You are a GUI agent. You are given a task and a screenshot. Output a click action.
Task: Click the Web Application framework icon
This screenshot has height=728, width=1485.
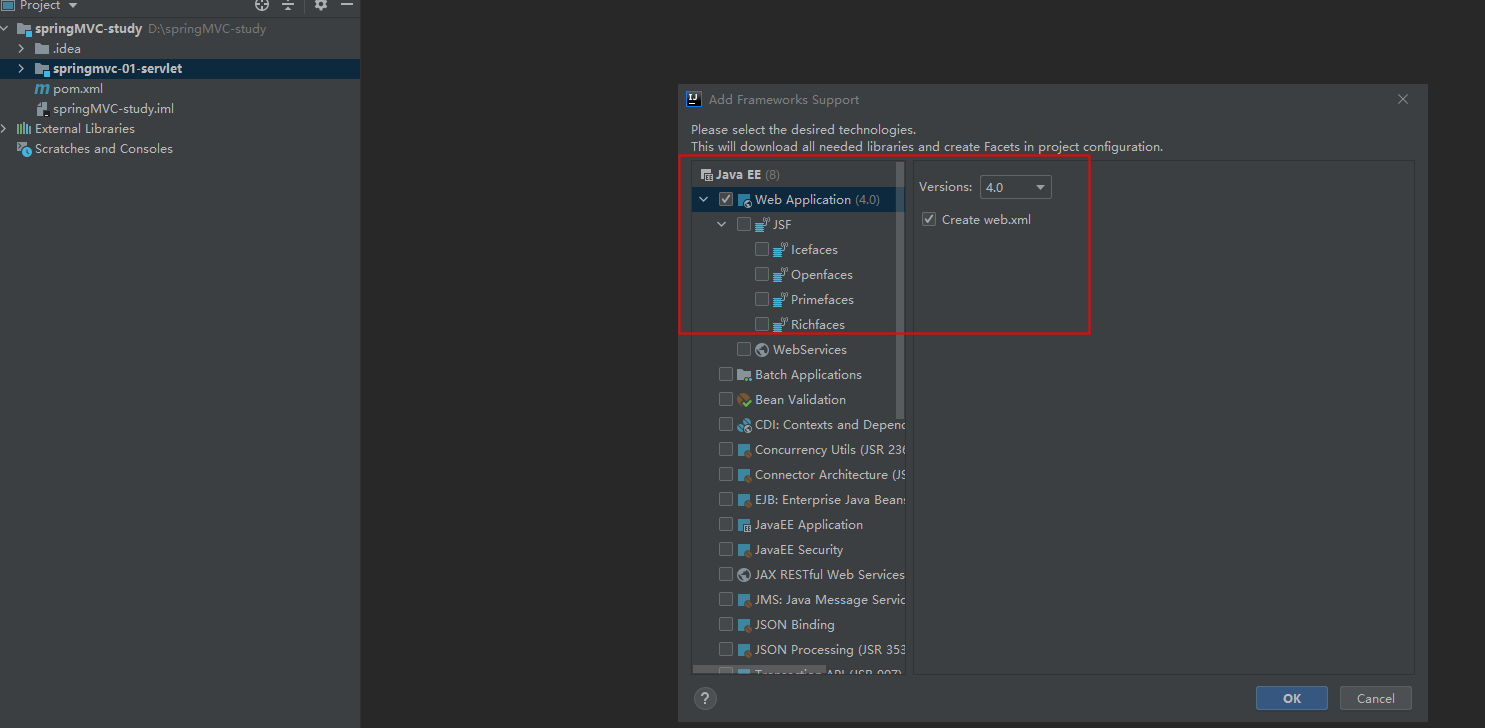[x=745, y=200]
